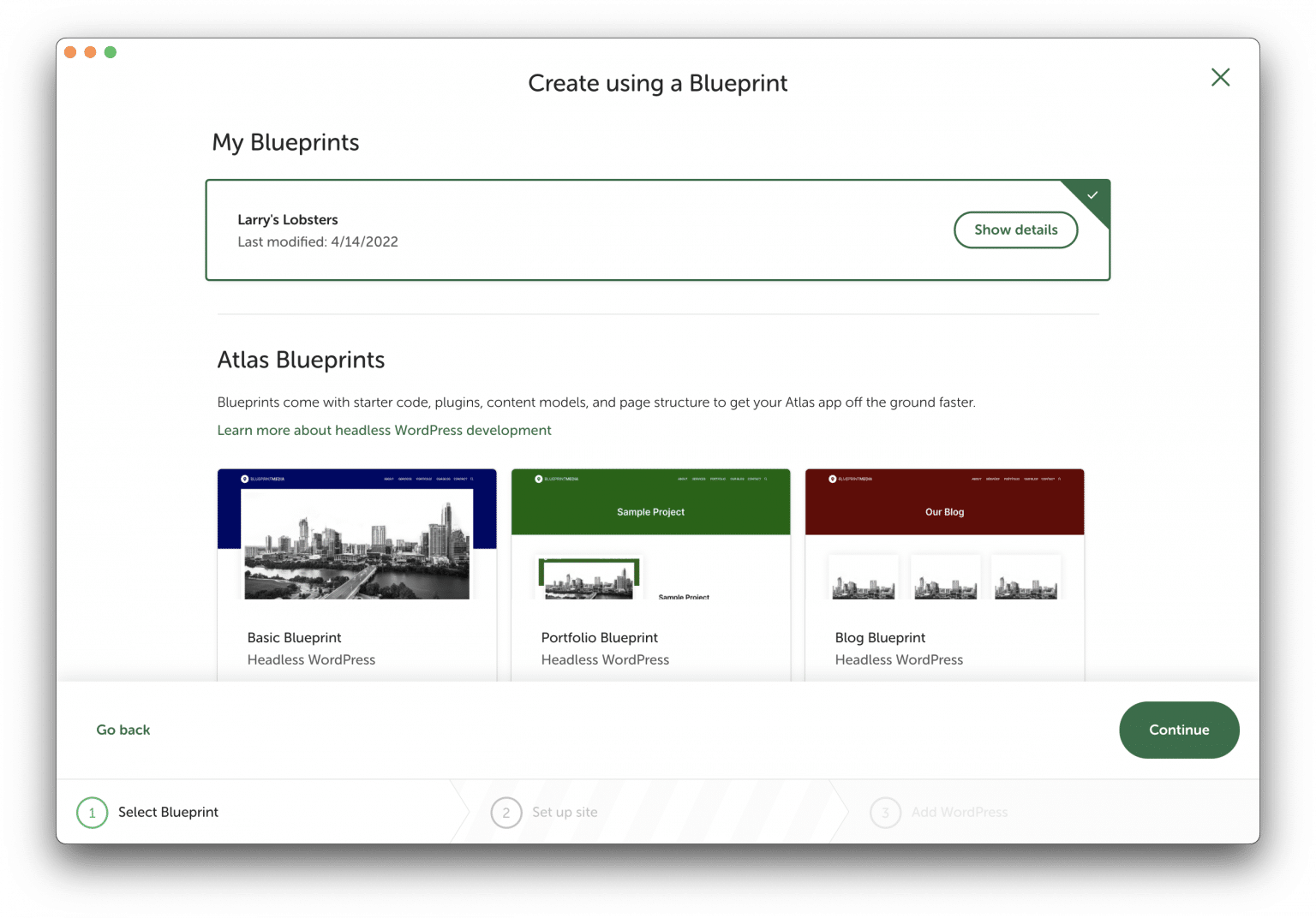This screenshot has height=918, width=1316.
Task: Minimize the window with the yellow button
Action: (90, 52)
